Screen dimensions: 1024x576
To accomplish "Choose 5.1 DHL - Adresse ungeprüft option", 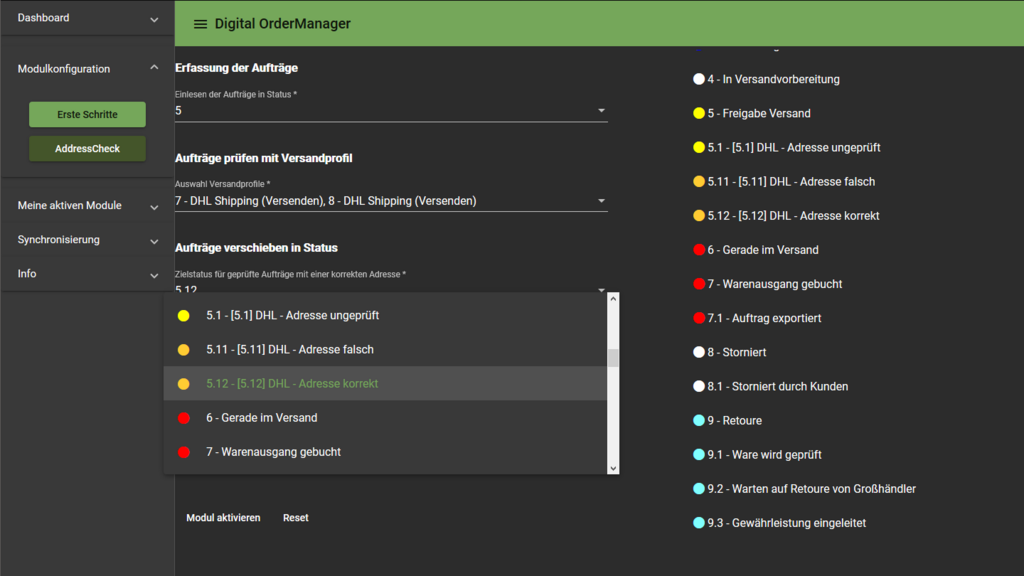I will pyautogui.click(x=292, y=316).
